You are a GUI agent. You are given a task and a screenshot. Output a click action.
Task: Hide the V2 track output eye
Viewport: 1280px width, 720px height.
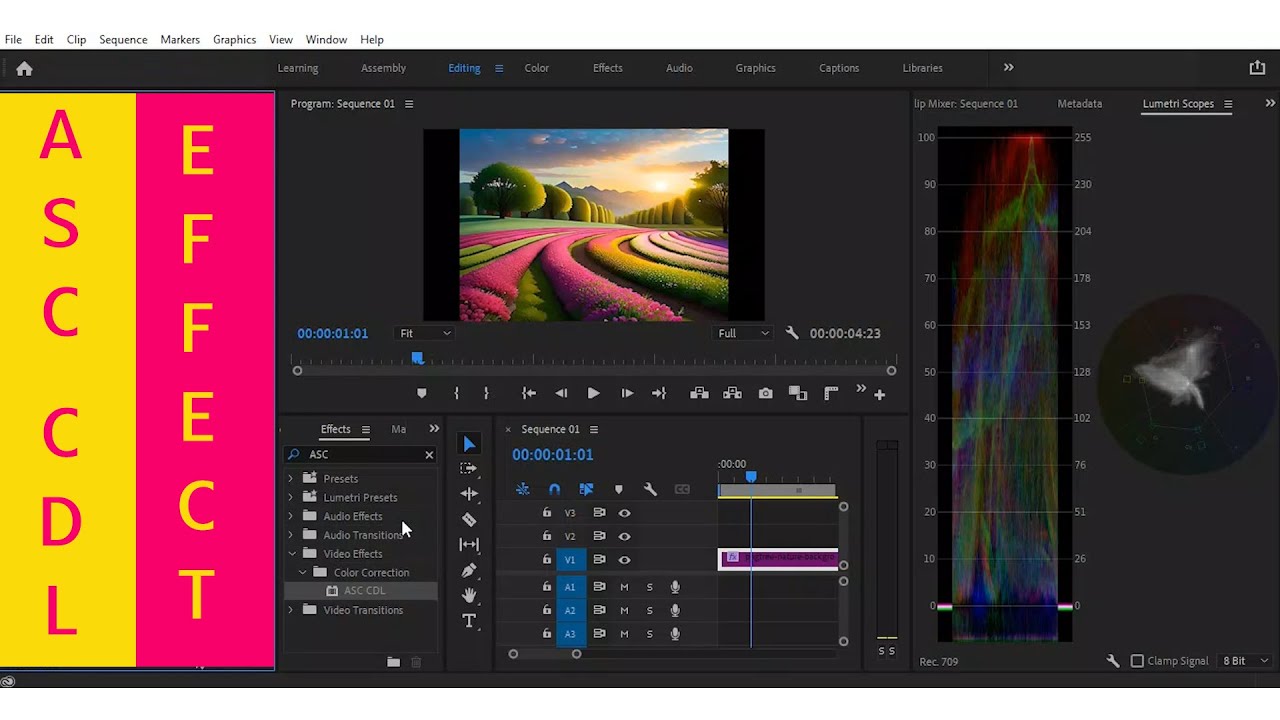pyautogui.click(x=624, y=536)
